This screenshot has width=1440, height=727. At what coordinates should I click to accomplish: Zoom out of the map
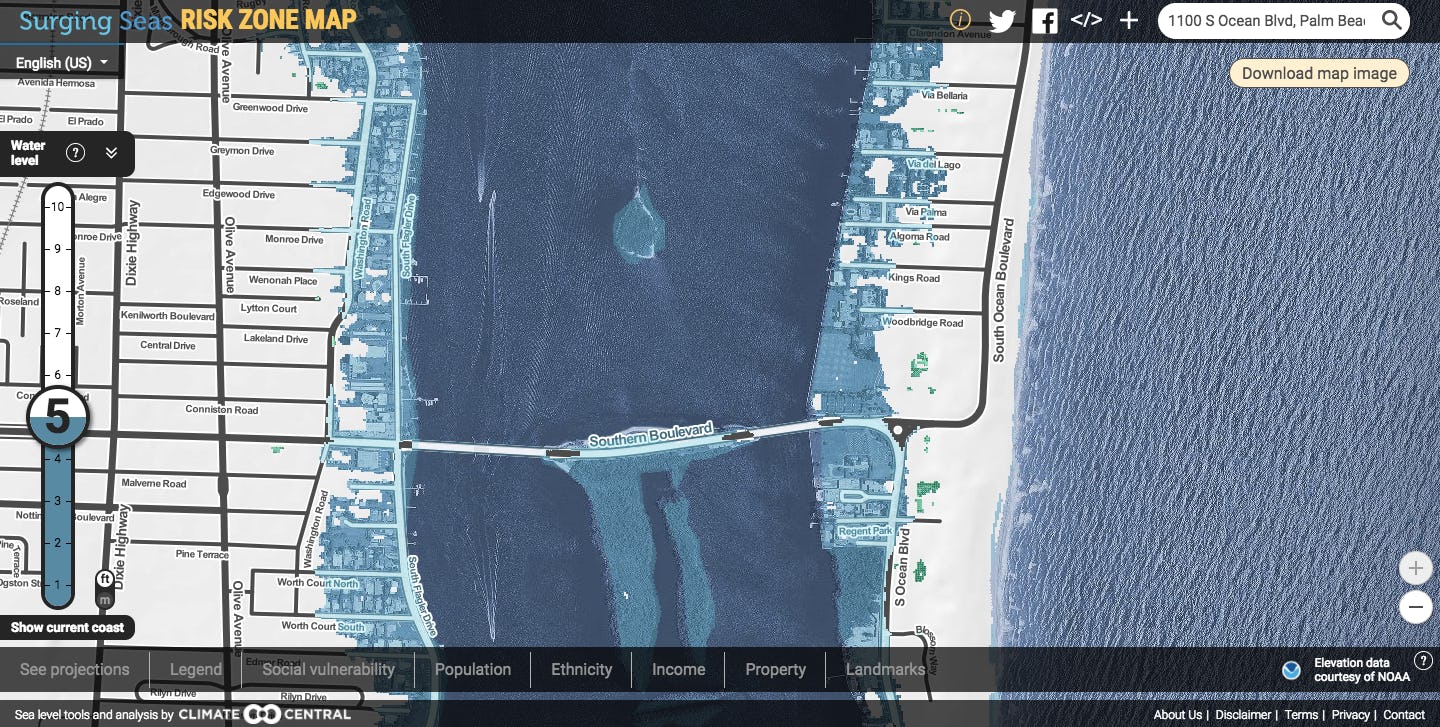[1415, 606]
